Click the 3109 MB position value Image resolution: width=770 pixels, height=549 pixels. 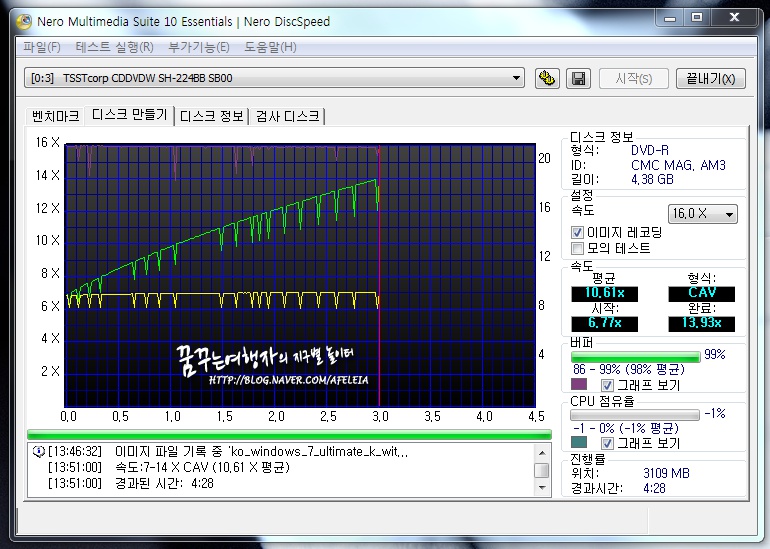tap(666, 473)
